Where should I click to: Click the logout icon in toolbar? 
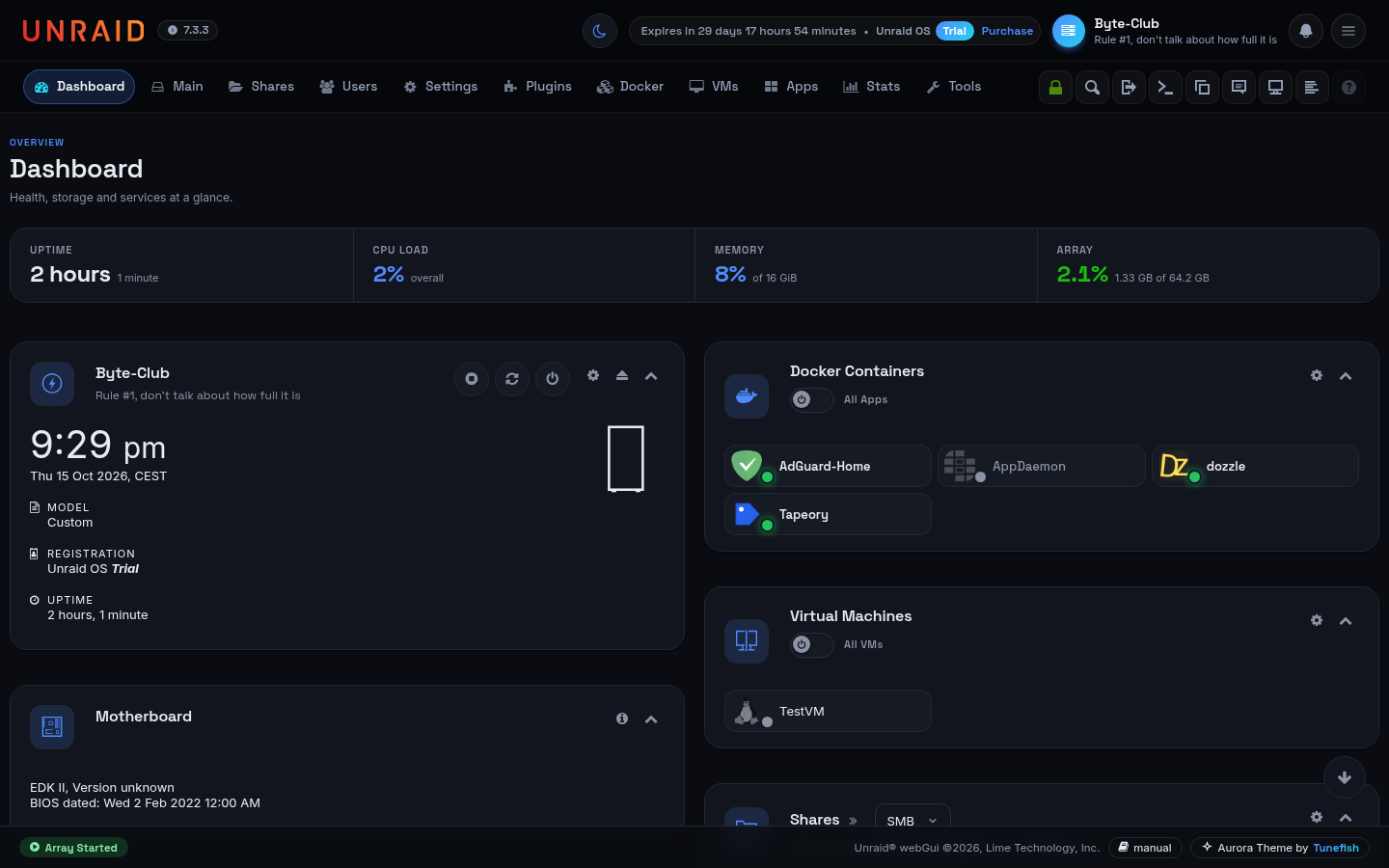click(x=1130, y=87)
